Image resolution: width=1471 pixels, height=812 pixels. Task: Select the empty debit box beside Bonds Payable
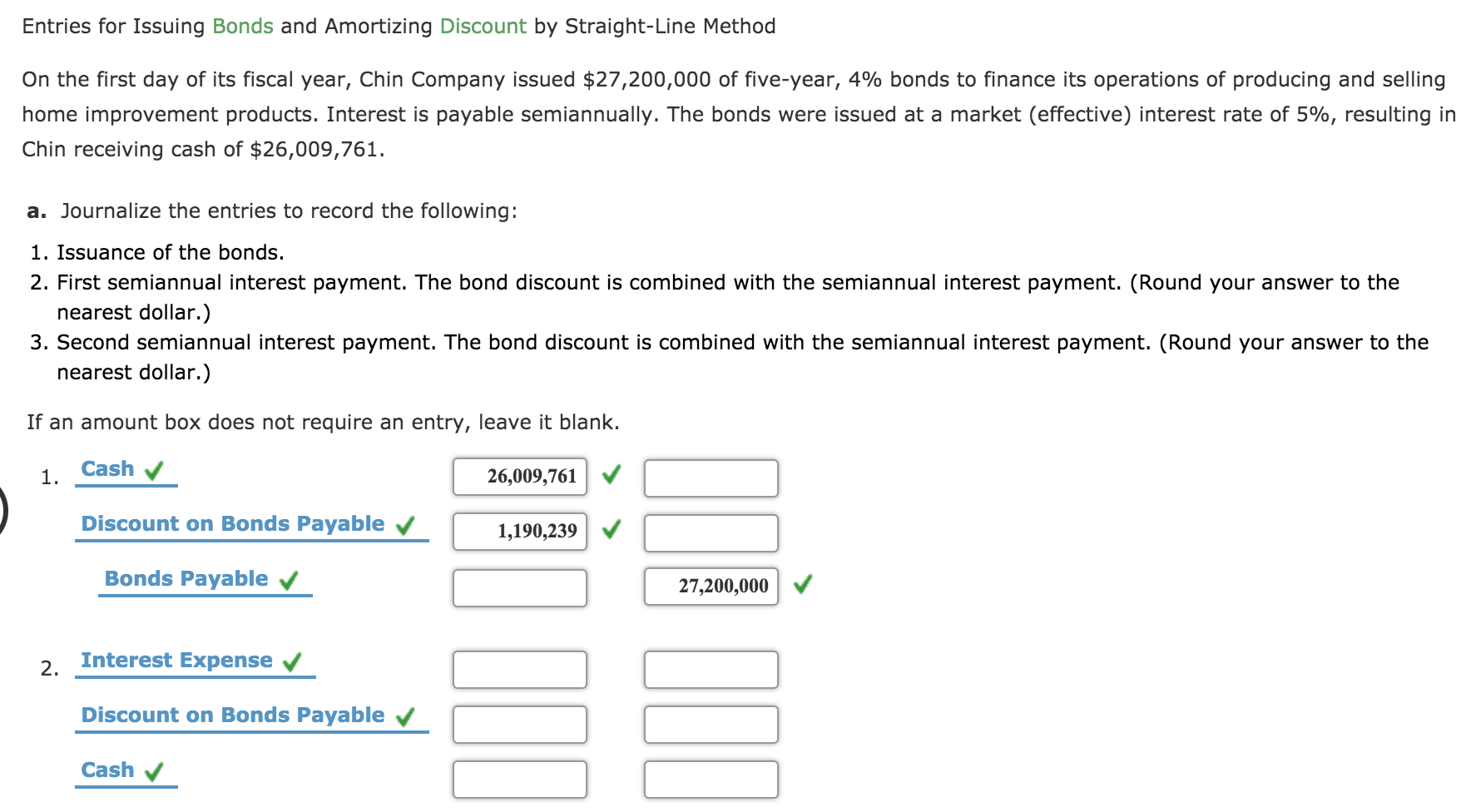(520, 587)
